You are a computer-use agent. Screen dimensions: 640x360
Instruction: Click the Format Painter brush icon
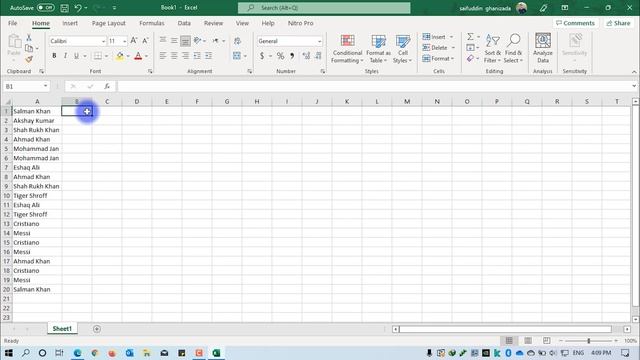(29, 59)
